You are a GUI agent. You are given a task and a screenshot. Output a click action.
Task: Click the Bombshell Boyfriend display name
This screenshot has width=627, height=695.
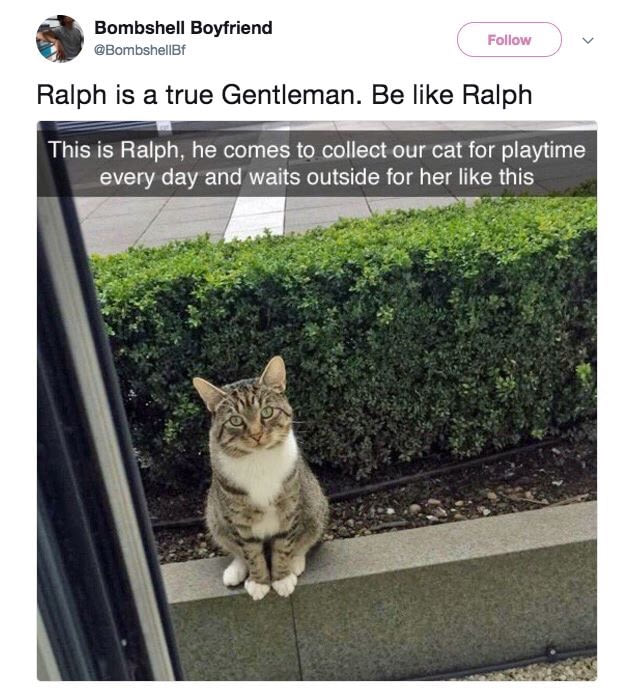[183, 28]
